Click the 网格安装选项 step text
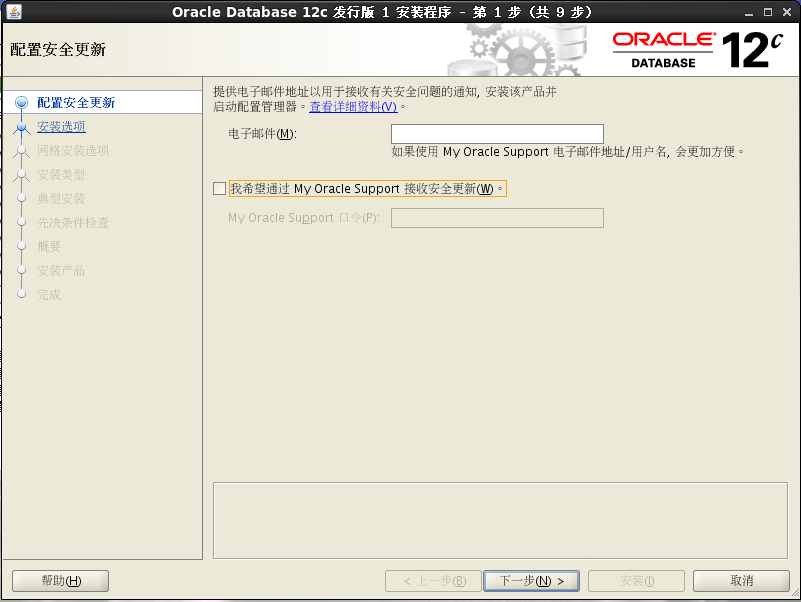 [73, 150]
